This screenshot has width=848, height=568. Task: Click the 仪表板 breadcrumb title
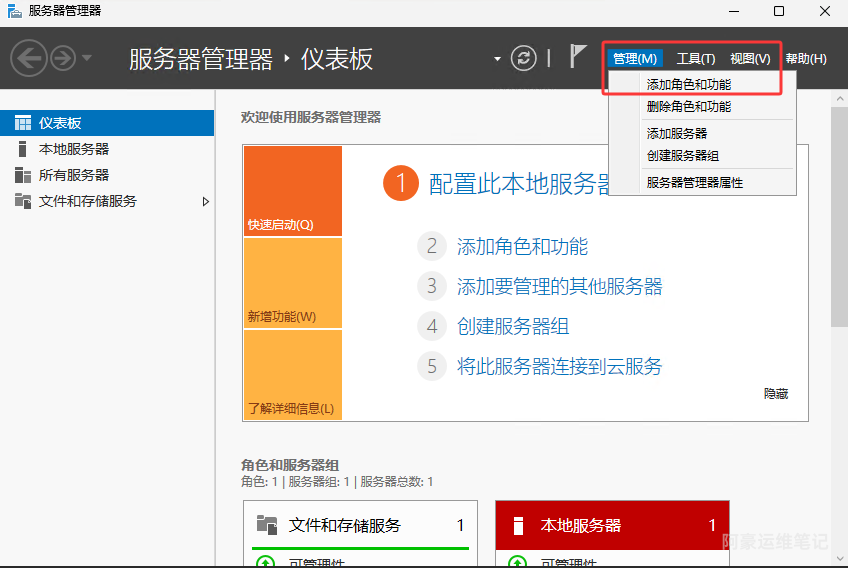pyautogui.click(x=337, y=59)
